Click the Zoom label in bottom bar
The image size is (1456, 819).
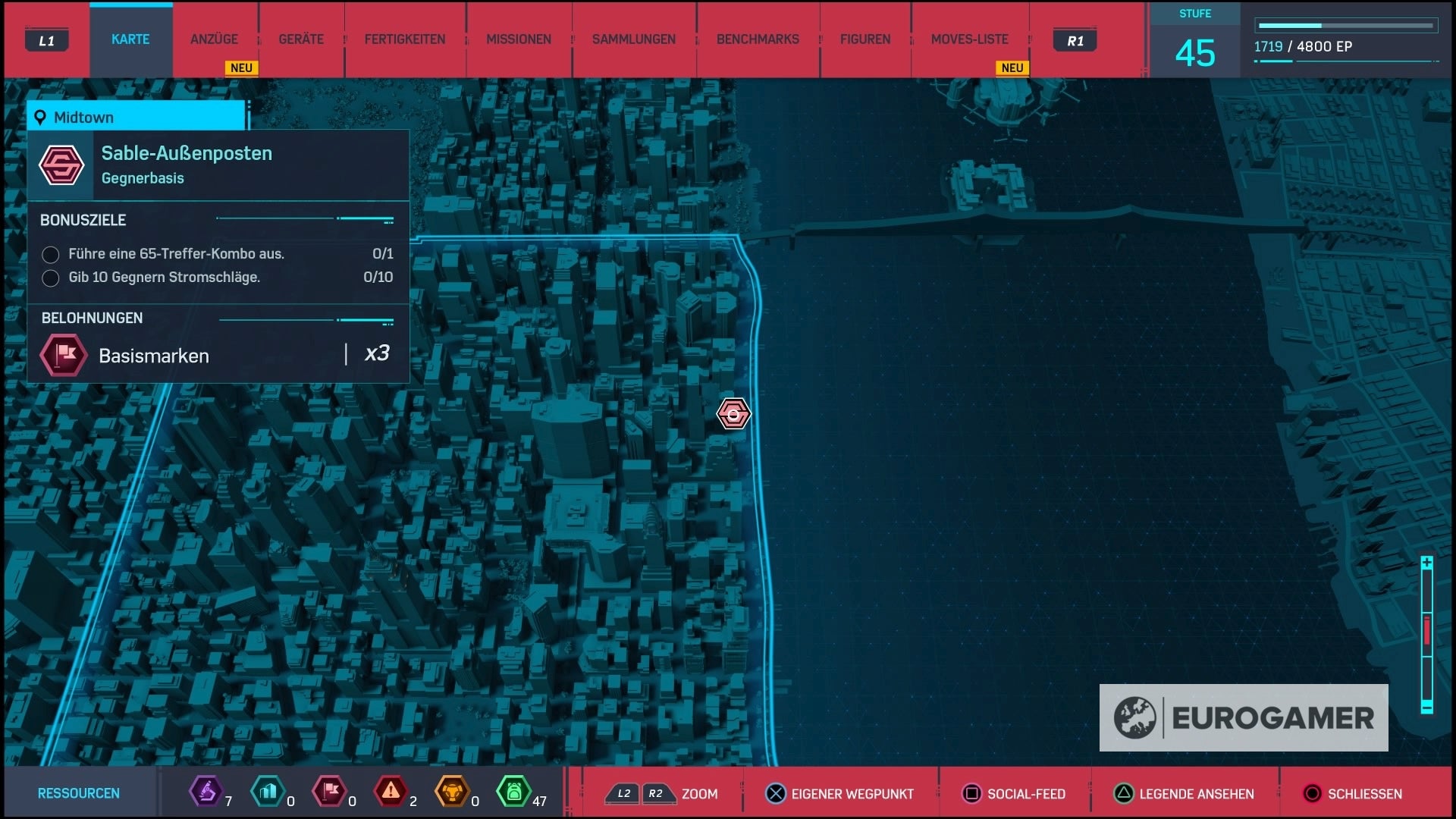coord(699,794)
